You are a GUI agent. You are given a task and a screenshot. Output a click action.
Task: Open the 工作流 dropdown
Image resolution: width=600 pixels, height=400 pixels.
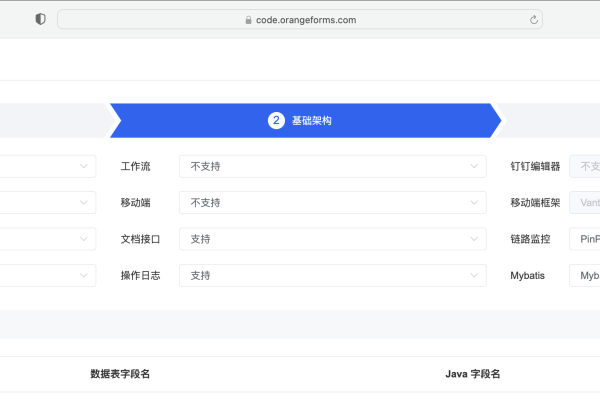pos(333,167)
